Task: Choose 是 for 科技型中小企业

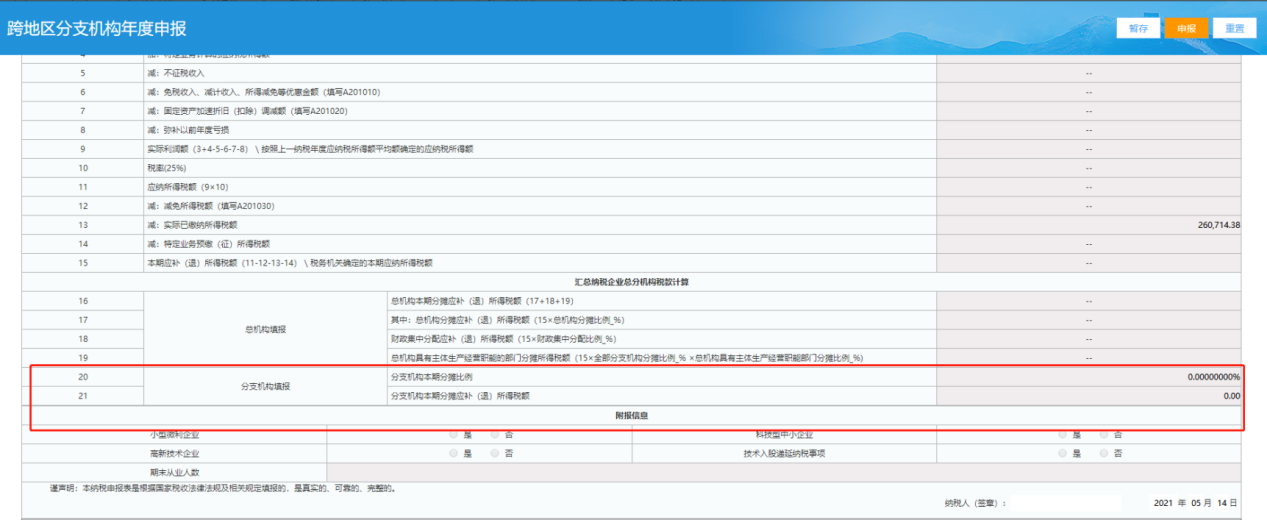Action: [x=1063, y=435]
